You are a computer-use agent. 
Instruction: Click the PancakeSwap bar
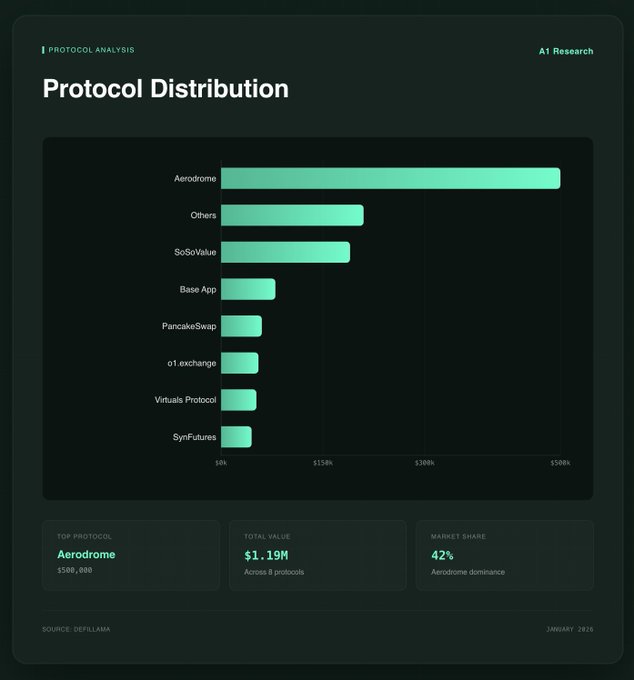pos(241,326)
